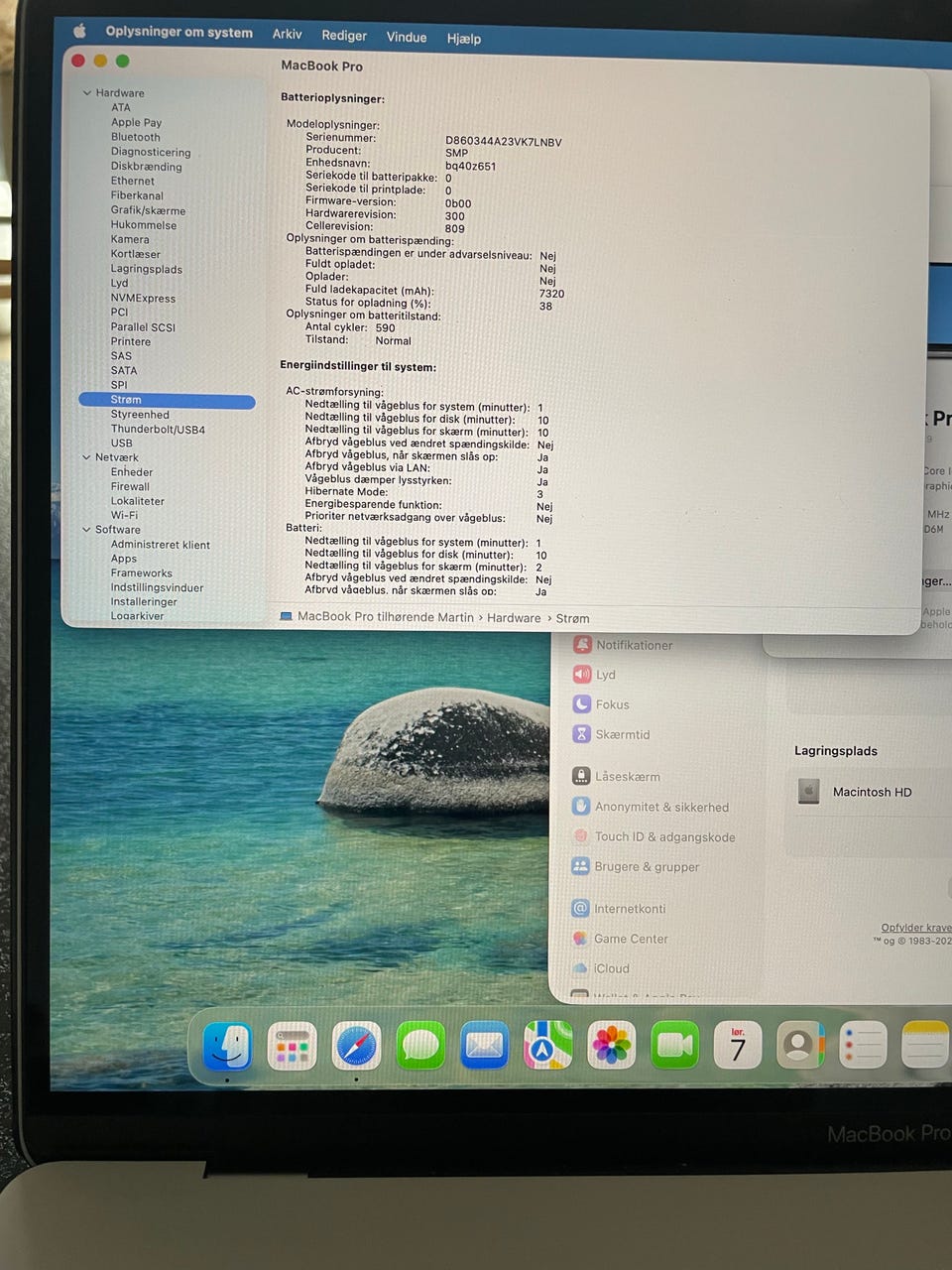Select USB in the sidebar
The width and height of the screenshot is (952, 1270).
click(x=121, y=444)
